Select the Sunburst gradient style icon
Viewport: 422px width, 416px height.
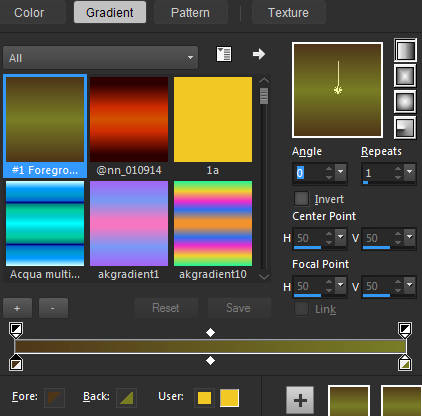tap(405, 102)
